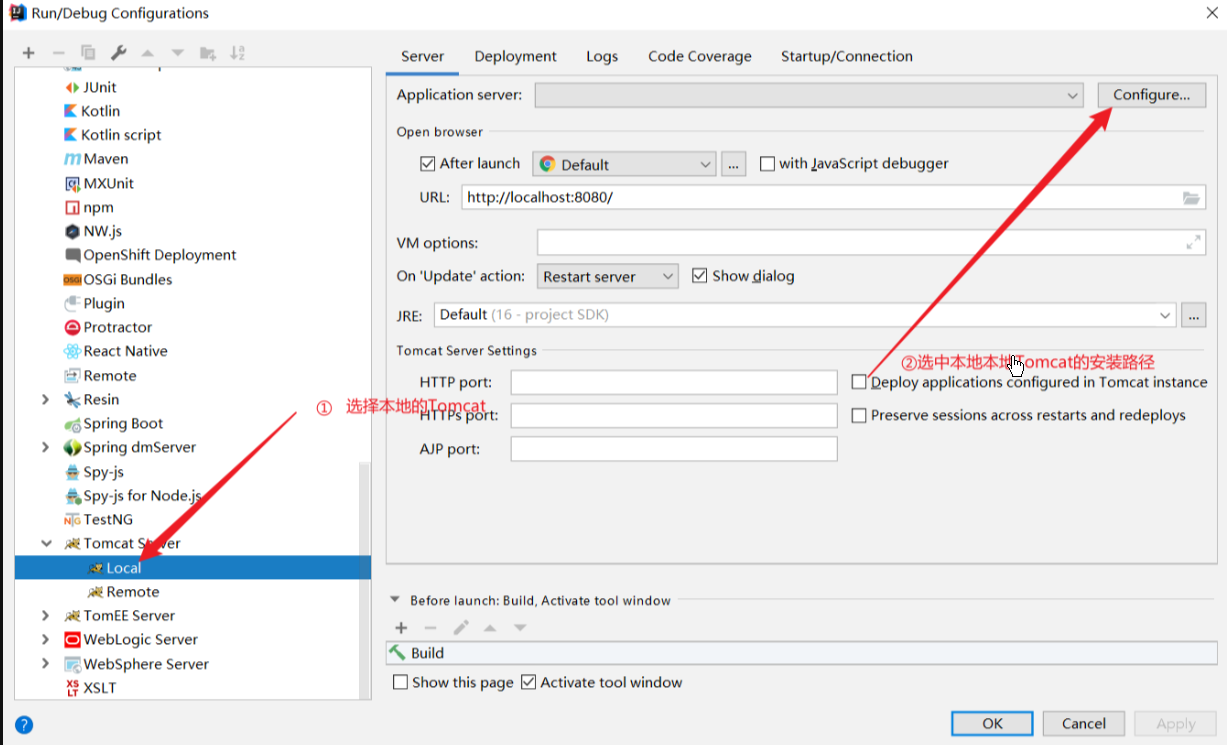Viewport: 1227px width, 745px height.
Task: Add a new configuration with the top toolbar plus
Action: tap(28, 53)
